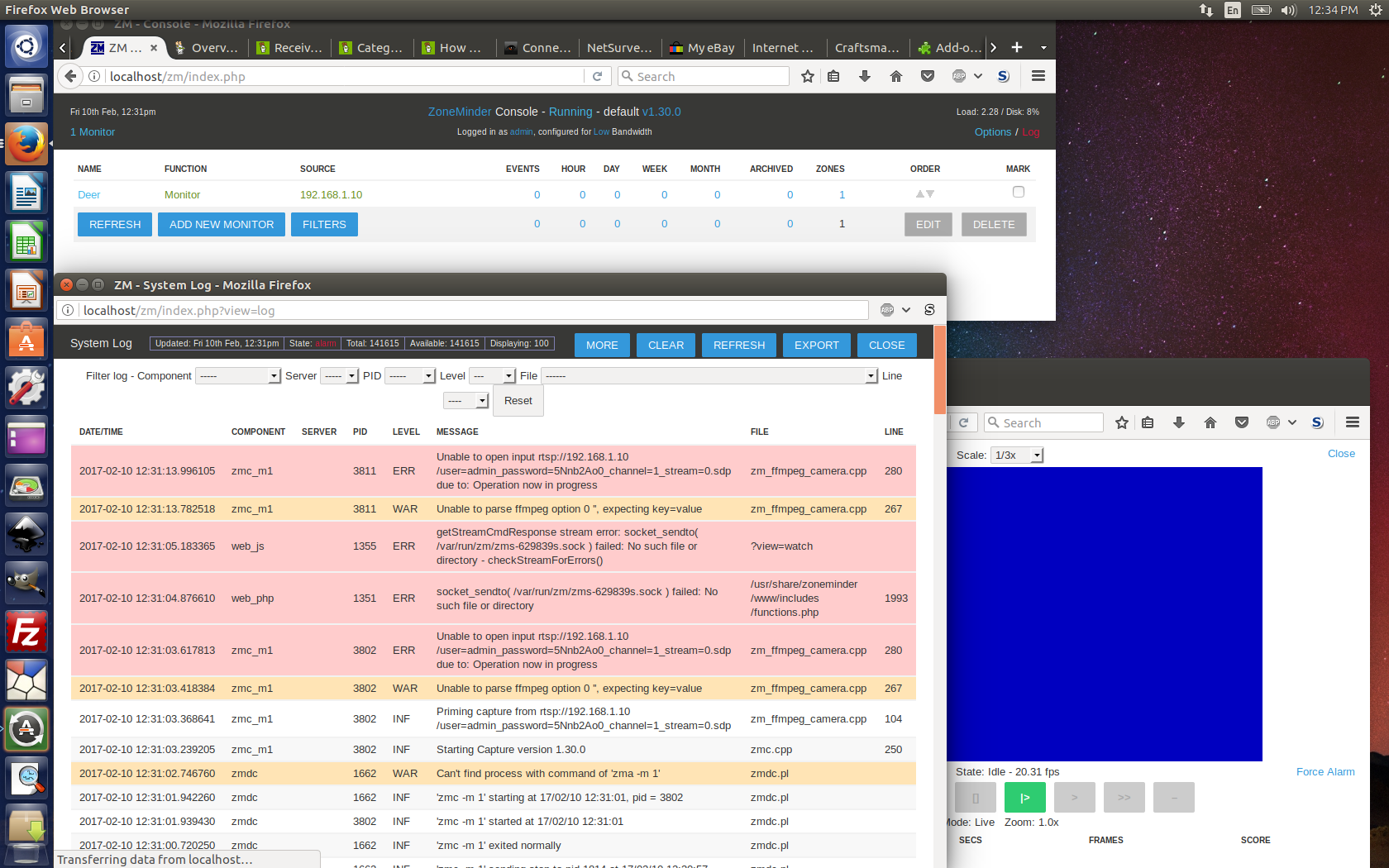Open LibreOffice Writer from the launcher

coord(26,193)
